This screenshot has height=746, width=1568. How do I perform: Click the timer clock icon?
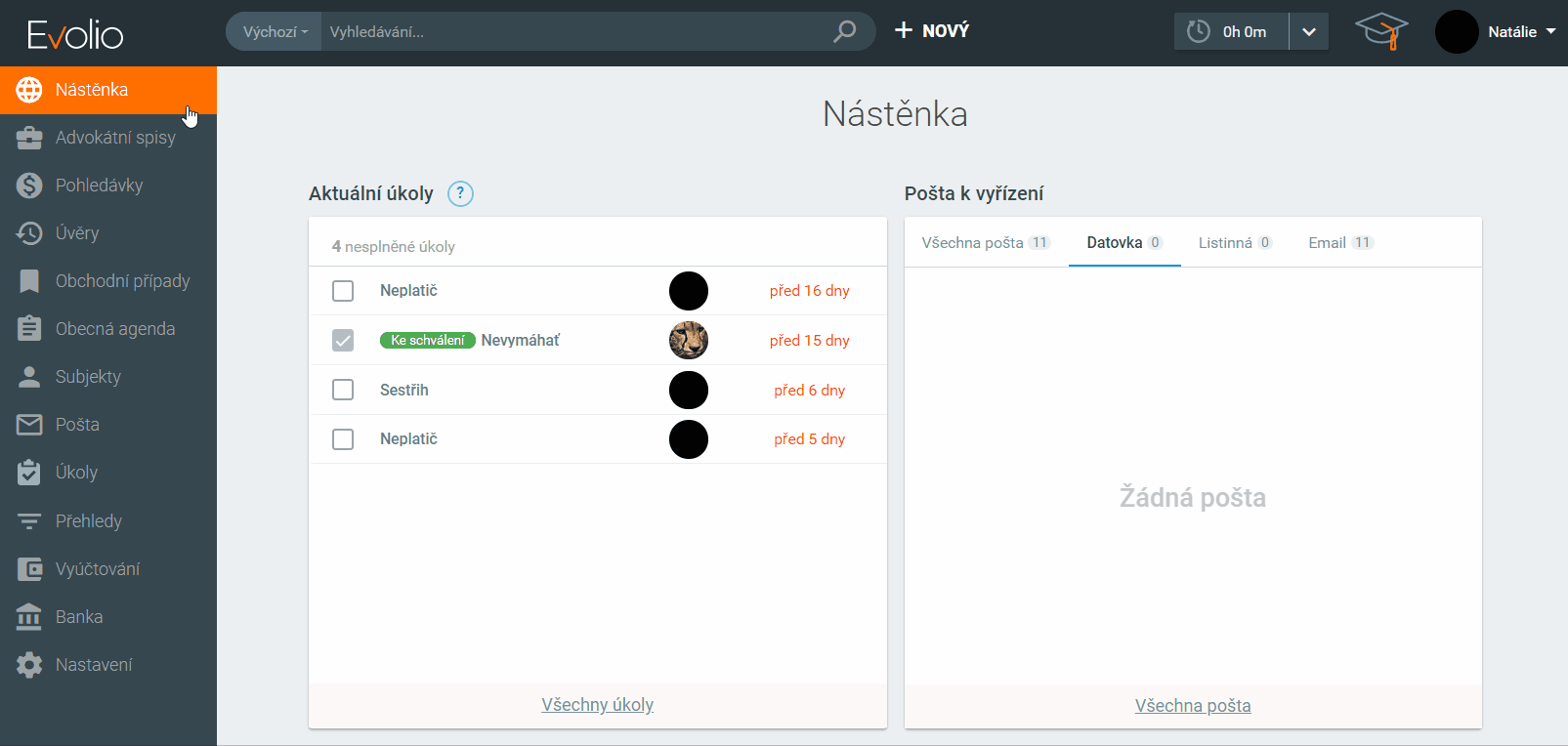[x=1198, y=31]
